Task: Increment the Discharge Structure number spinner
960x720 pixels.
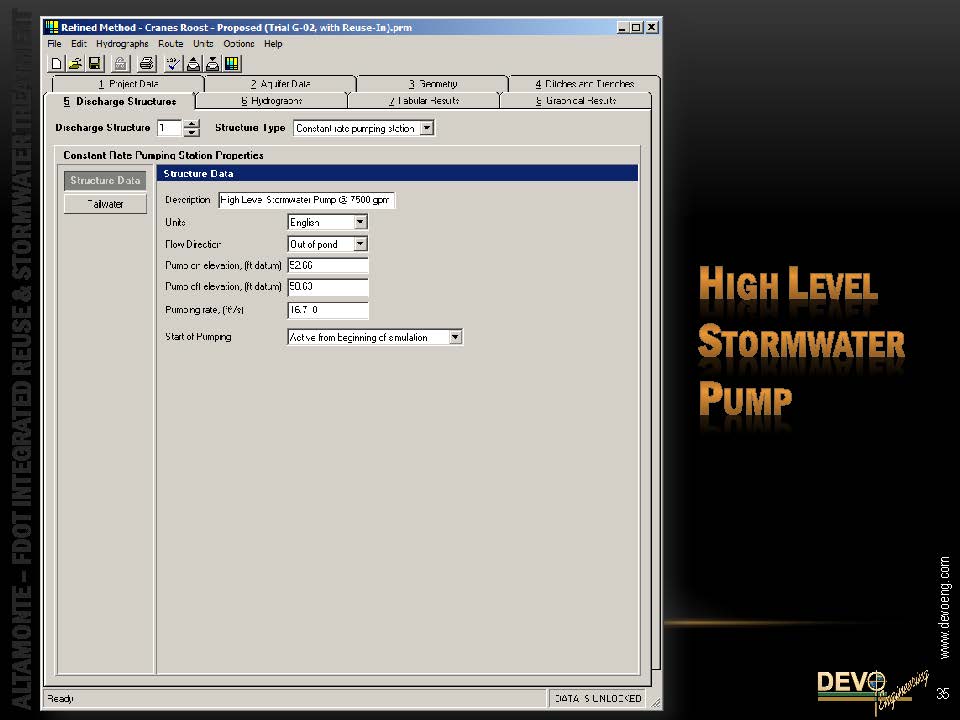Action: (192, 124)
